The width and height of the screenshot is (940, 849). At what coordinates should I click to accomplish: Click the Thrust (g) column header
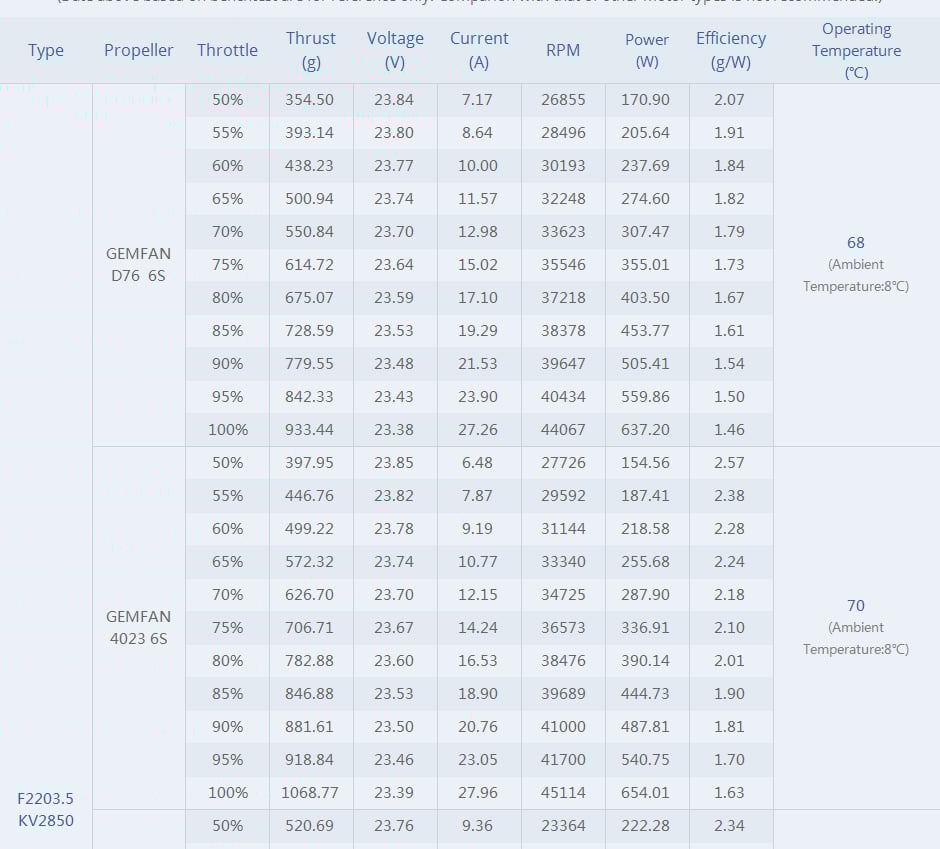coord(311,50)
